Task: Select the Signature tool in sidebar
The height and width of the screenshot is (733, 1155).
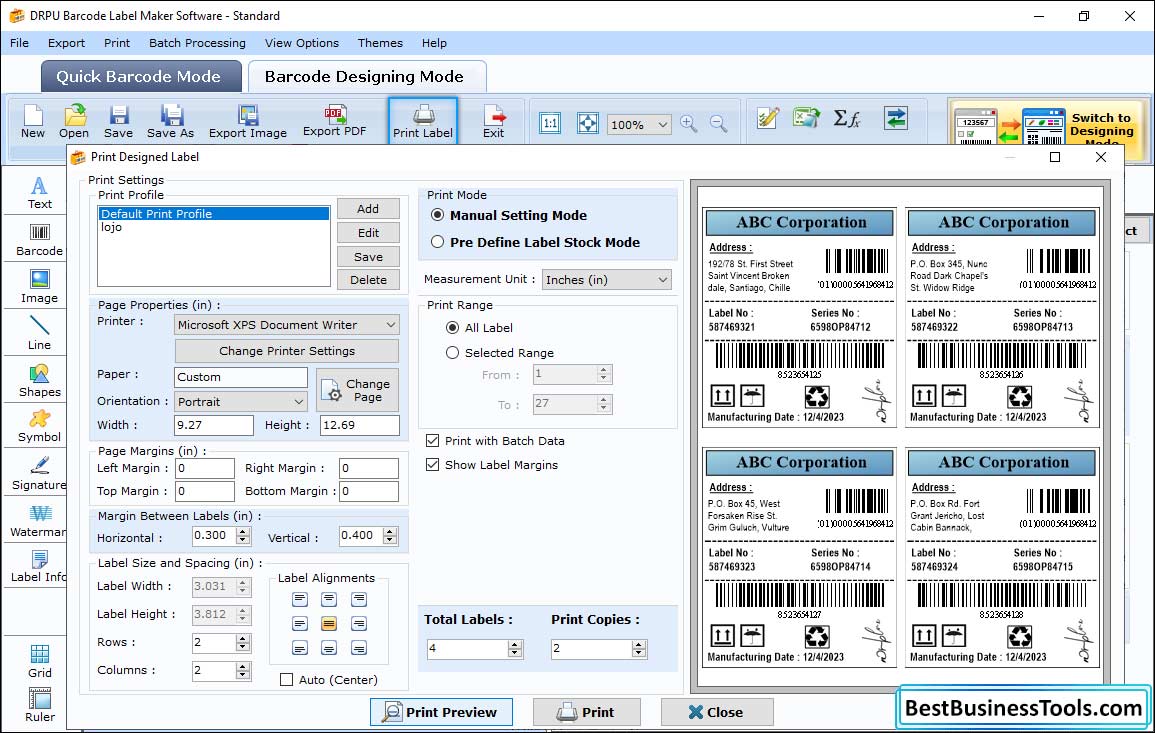Action: click(x=39, y=474)
